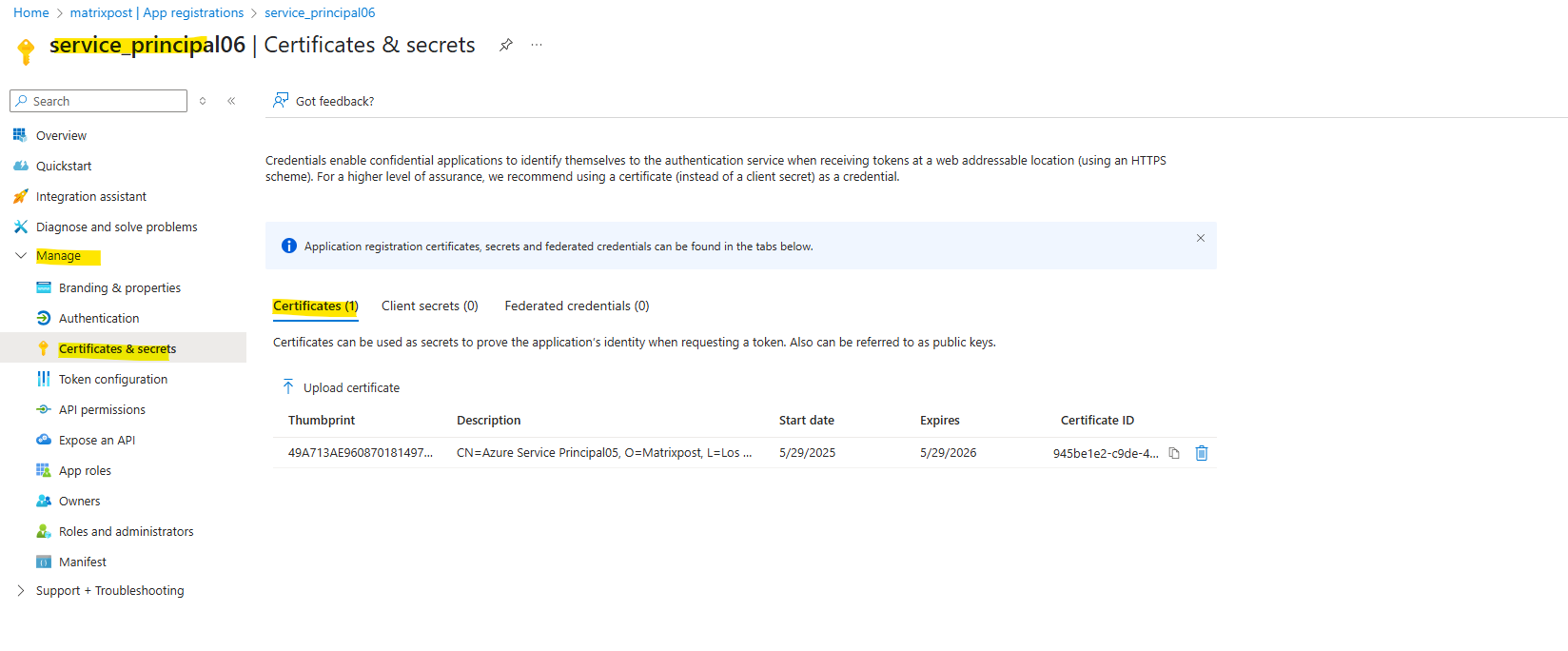Open the more options ellipsis menu

[x=537, y=45]
